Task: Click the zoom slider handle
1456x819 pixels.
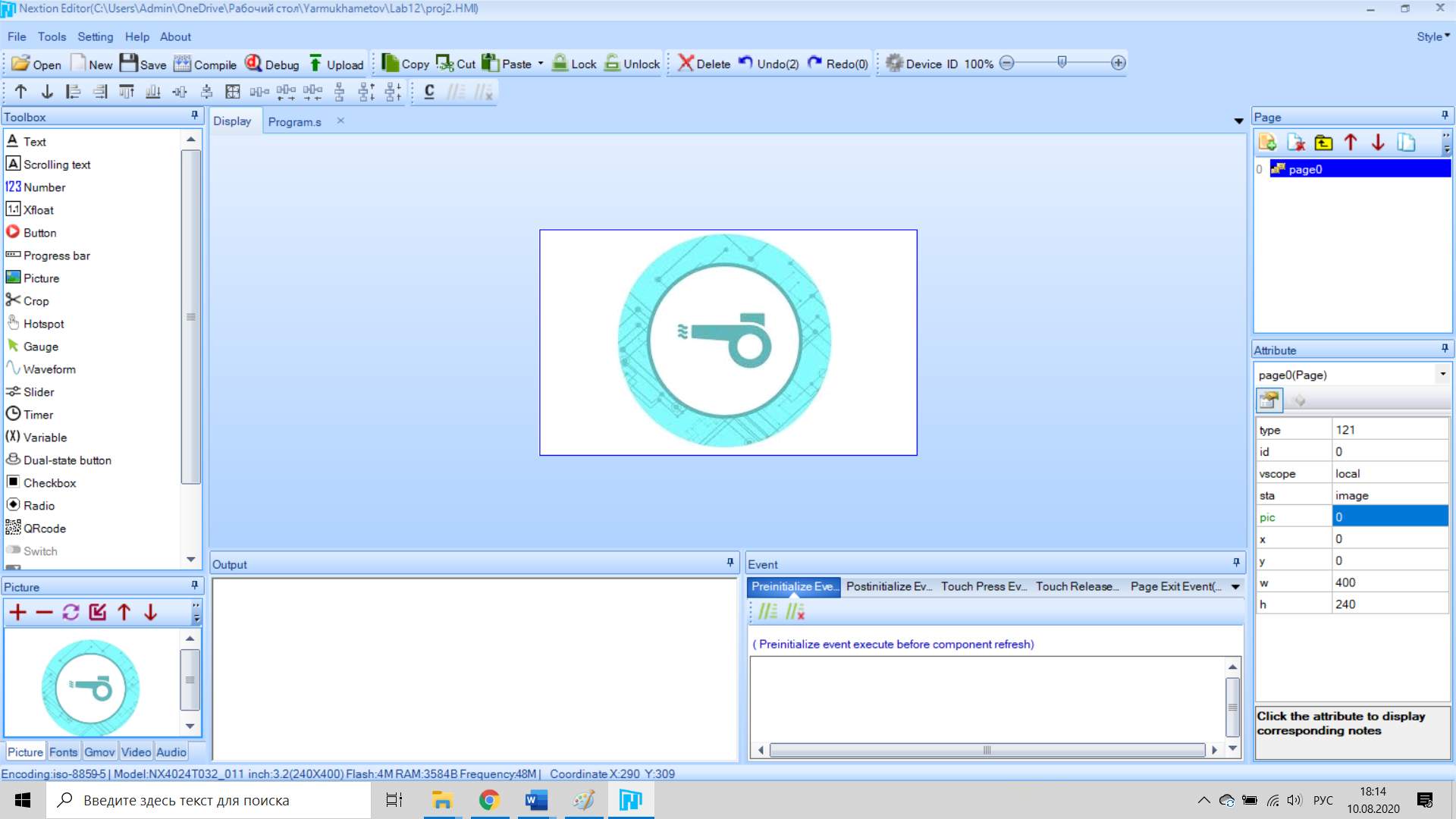Action: coord(1062,62)
